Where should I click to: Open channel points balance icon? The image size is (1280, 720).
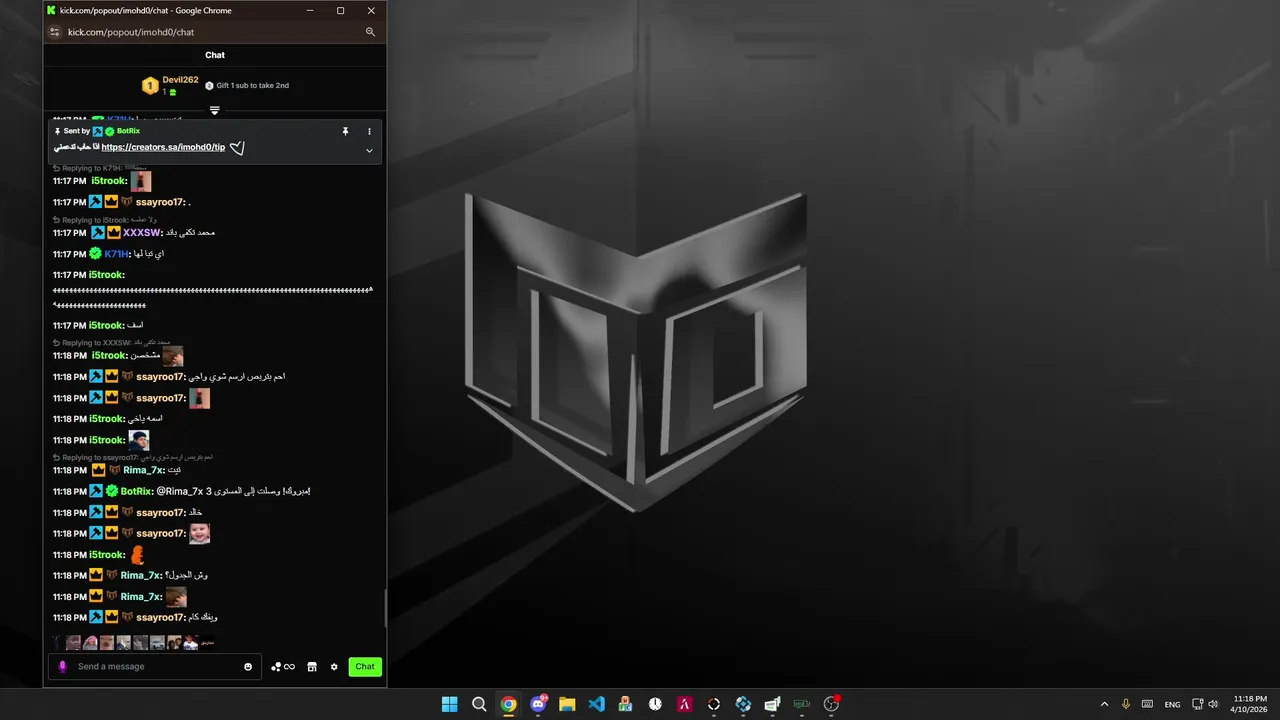[283, 667]
